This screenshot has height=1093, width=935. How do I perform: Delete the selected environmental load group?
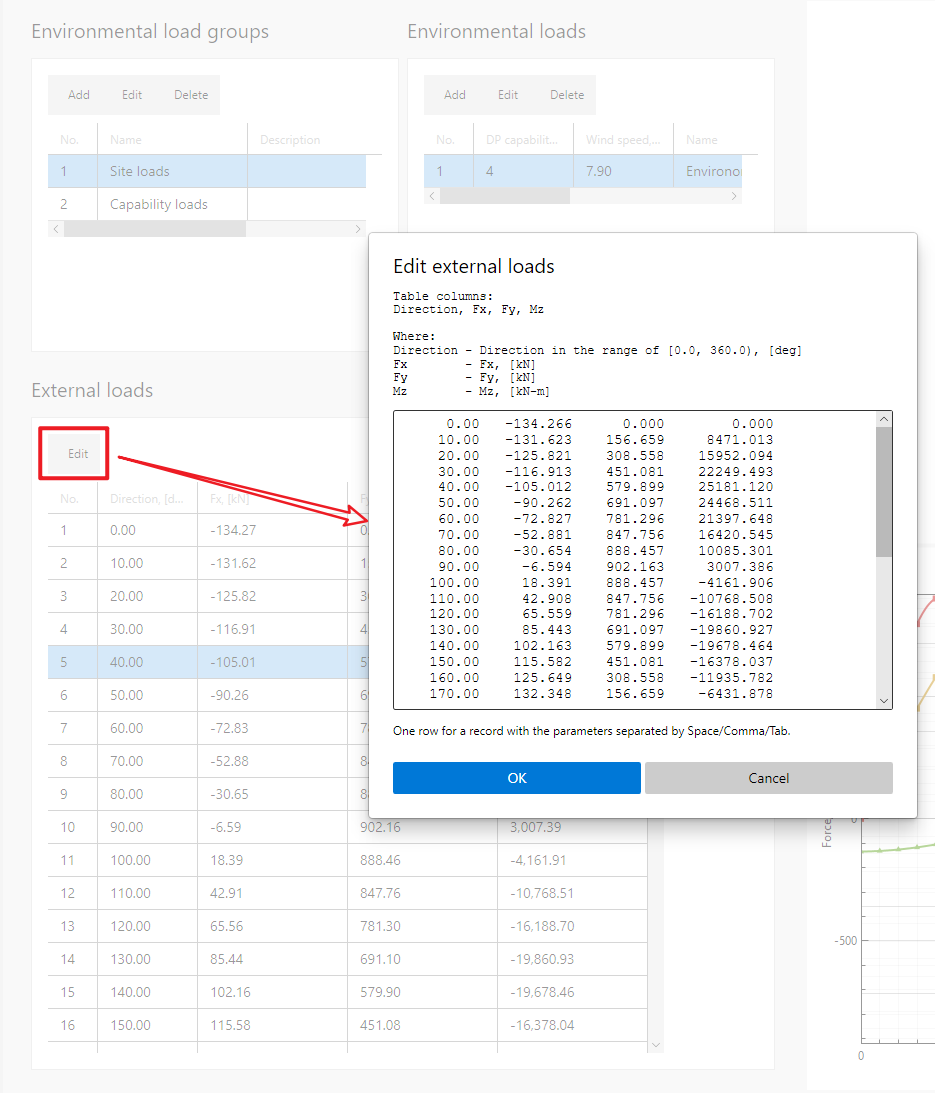coord(191,95)
